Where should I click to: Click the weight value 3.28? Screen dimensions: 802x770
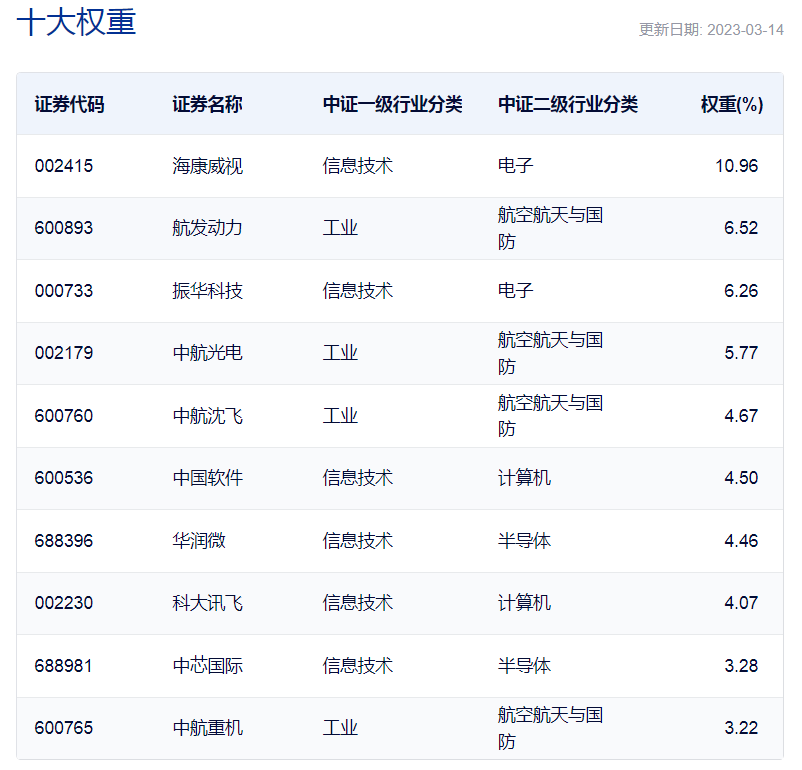coord(741,665)
